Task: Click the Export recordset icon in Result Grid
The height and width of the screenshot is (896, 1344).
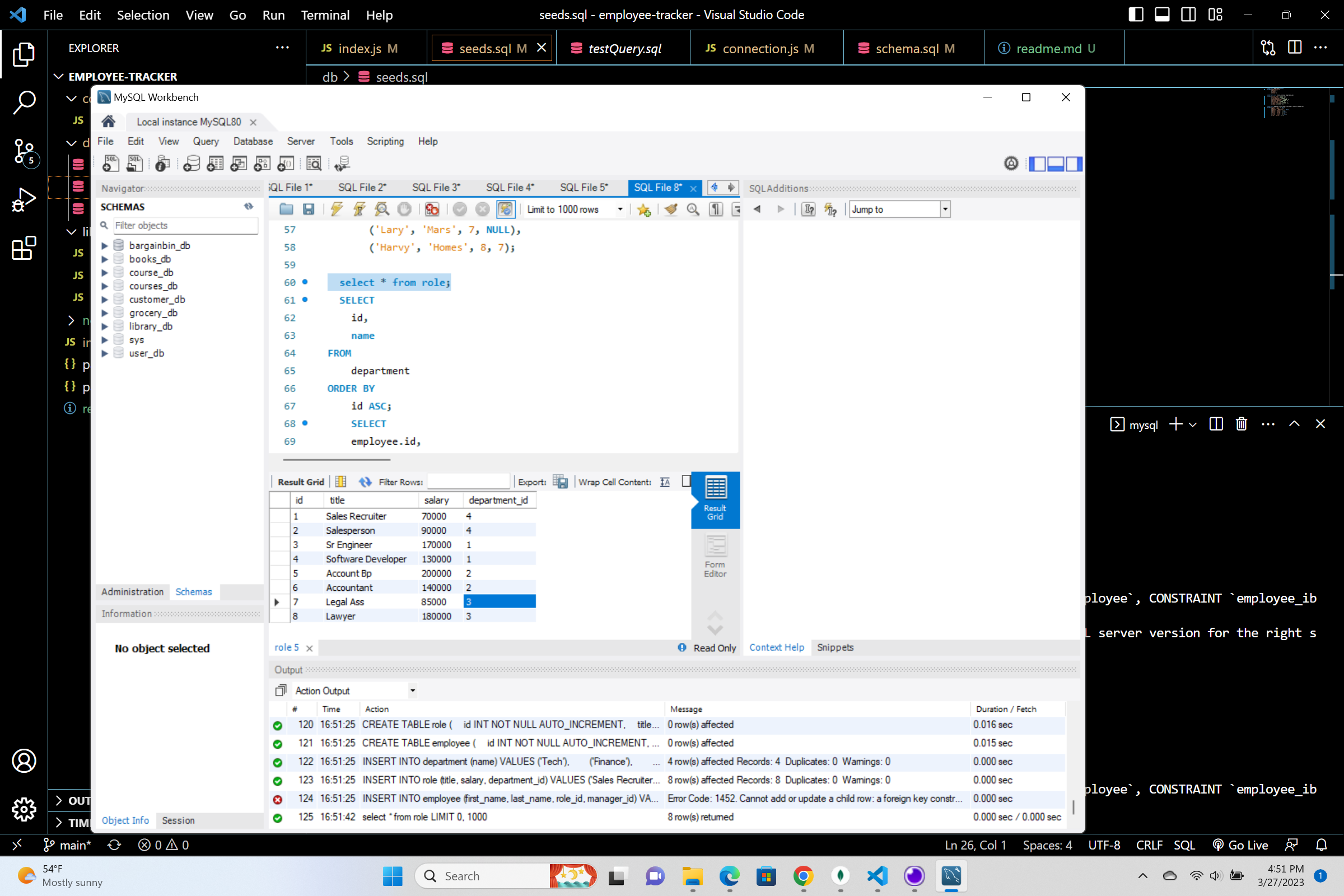Action: click(561, 482)
